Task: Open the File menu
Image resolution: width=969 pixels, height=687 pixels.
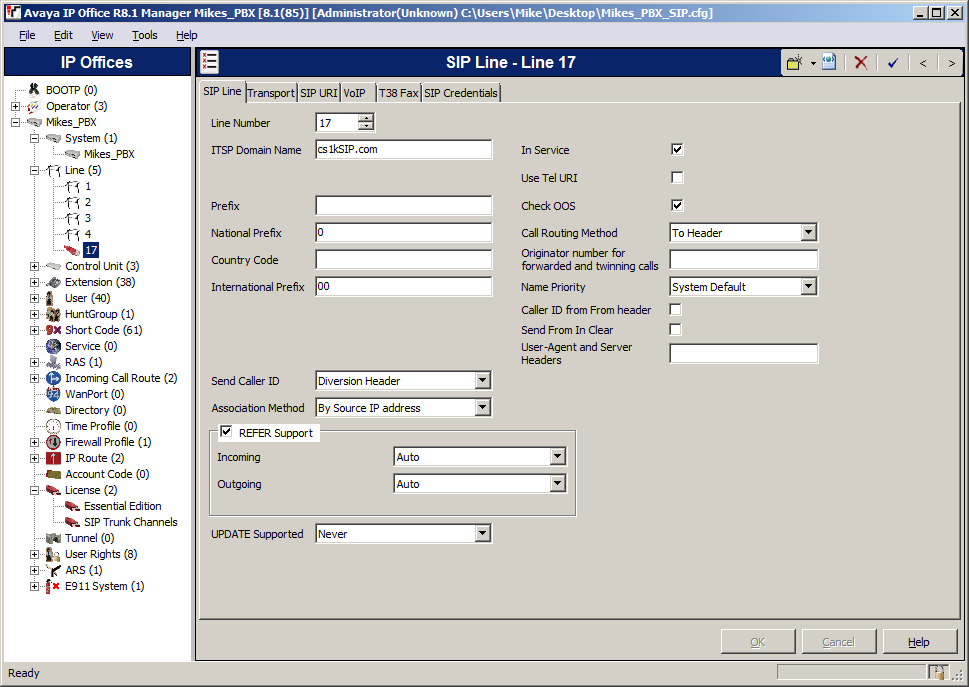Action: click(27, 35)
